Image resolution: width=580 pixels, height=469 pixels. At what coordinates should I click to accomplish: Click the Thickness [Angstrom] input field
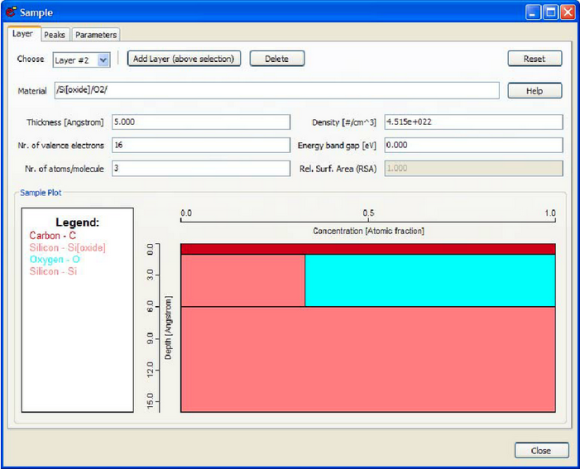point(201,122)
